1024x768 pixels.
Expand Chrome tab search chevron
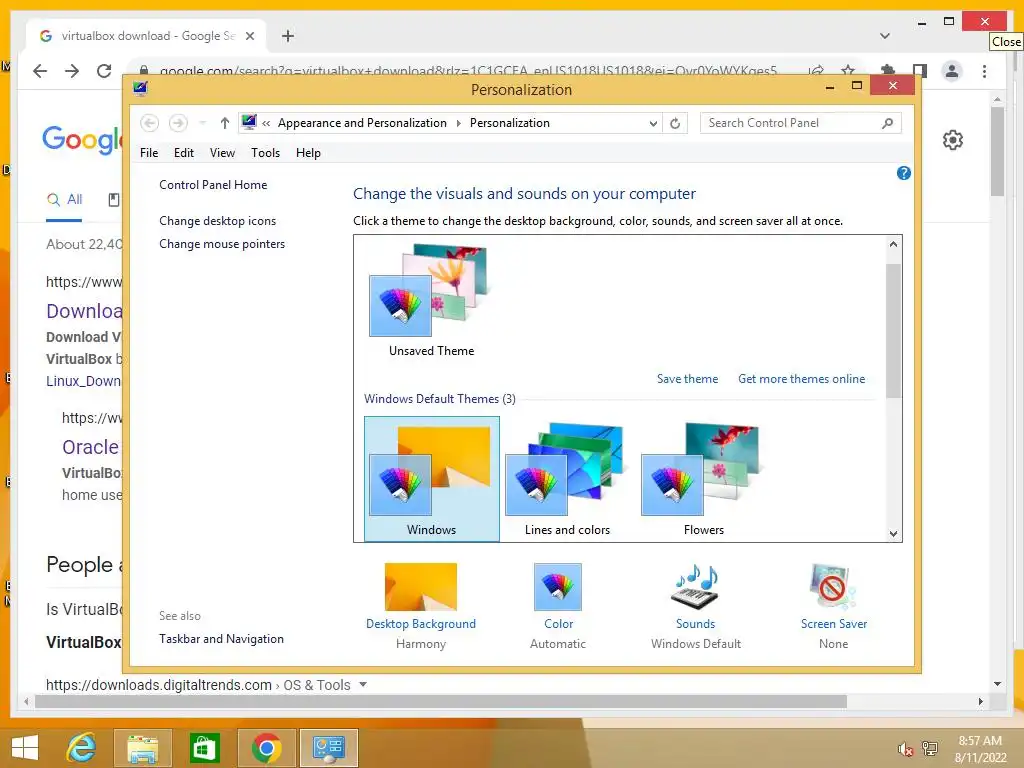(885, 36)
